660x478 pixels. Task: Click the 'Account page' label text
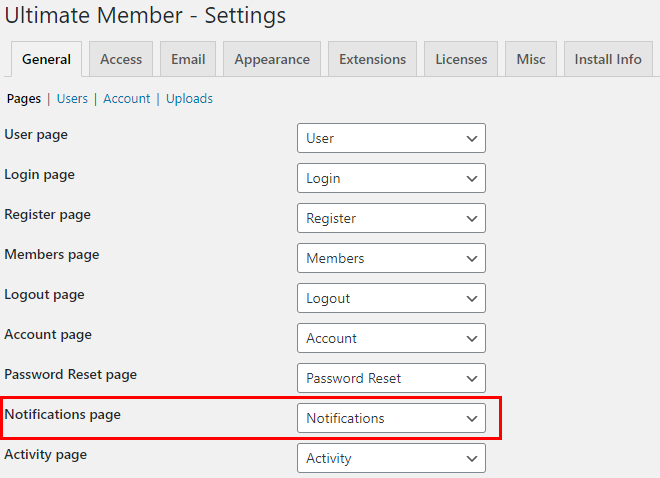coord(48,335)
